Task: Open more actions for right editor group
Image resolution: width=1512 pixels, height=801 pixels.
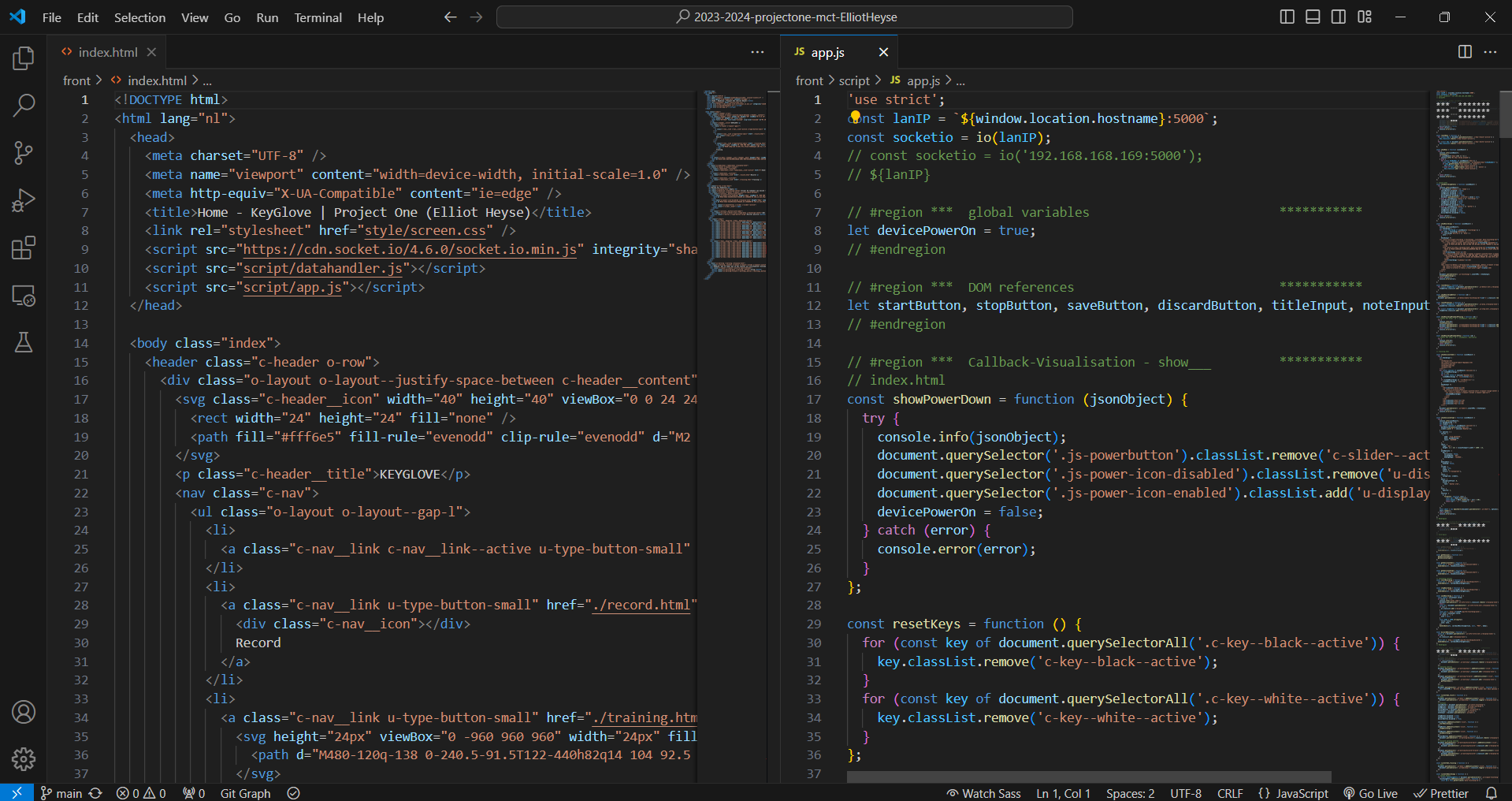Action: [1490, 52]
